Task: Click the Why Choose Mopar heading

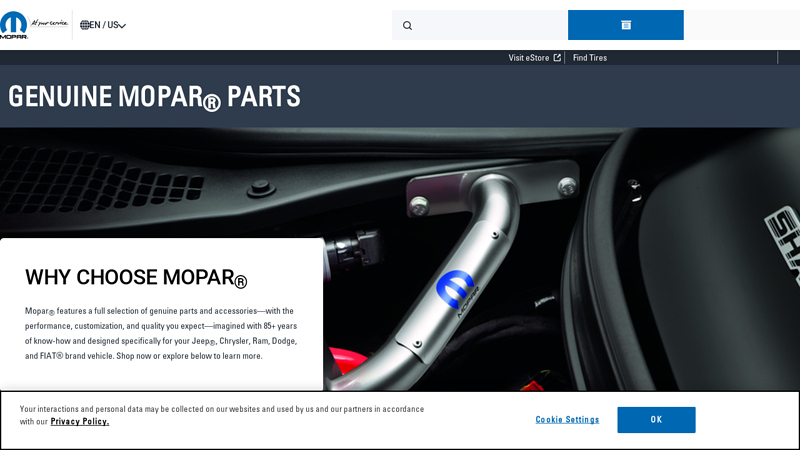Action: [x=136, y=278]
